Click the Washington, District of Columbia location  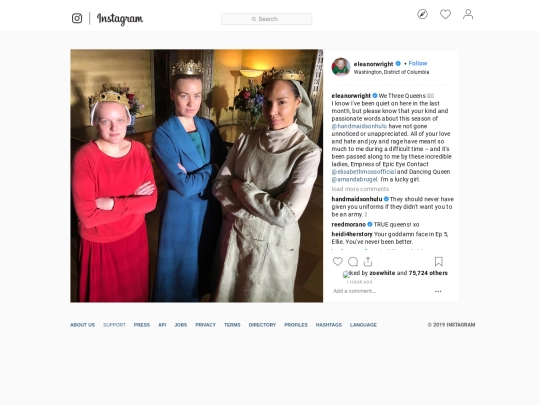coord(391,72)
